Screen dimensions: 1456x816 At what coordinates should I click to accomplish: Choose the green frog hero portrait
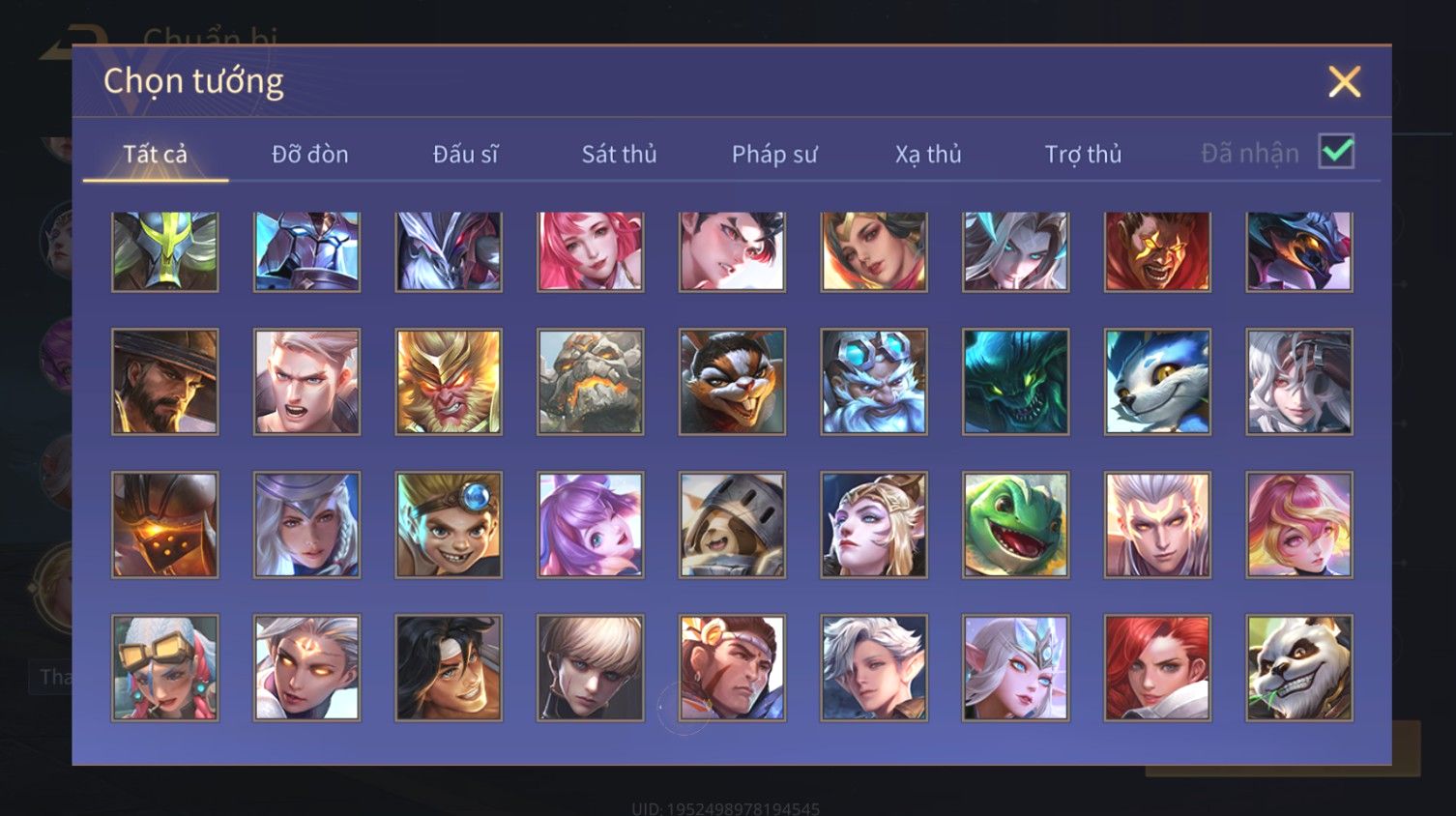tap(1015, 524)
